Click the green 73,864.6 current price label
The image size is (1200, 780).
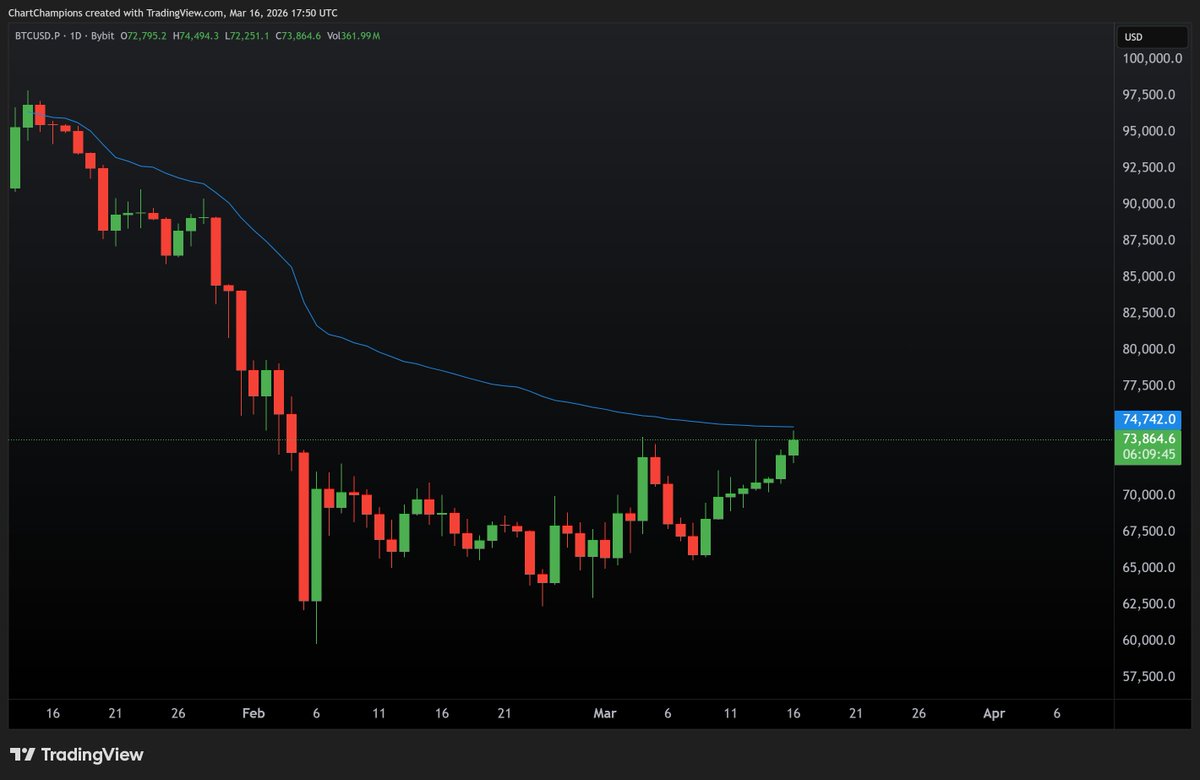(x=1151, y=438)
